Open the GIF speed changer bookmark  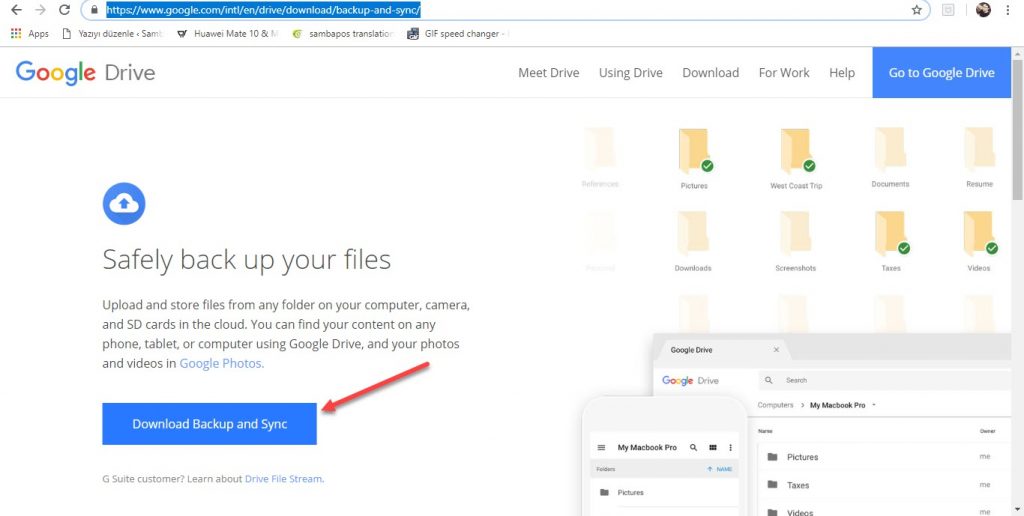pos(457,34)
